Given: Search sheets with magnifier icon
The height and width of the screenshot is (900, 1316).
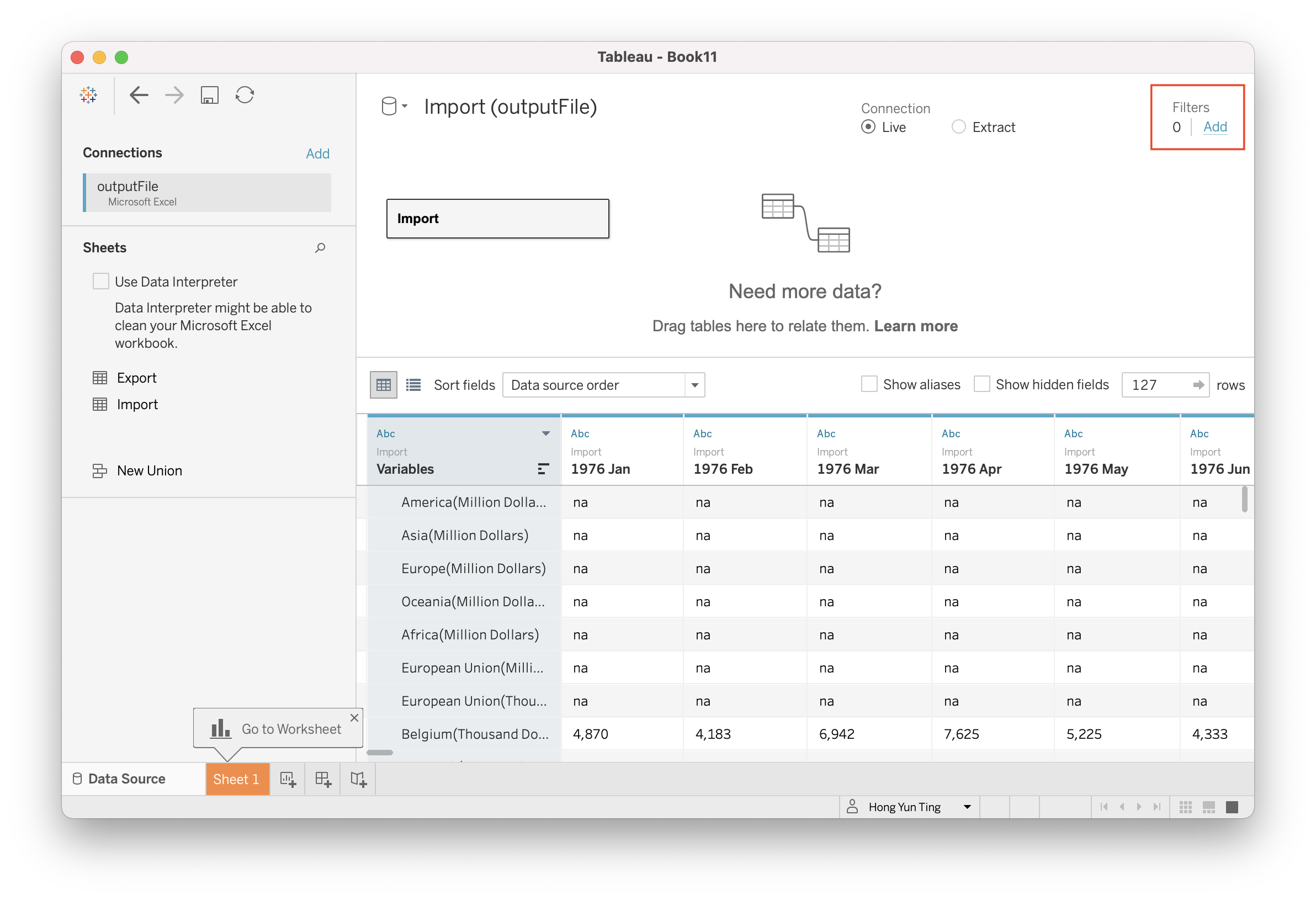Looking at the screenshot, I should (x=320, y=247).
